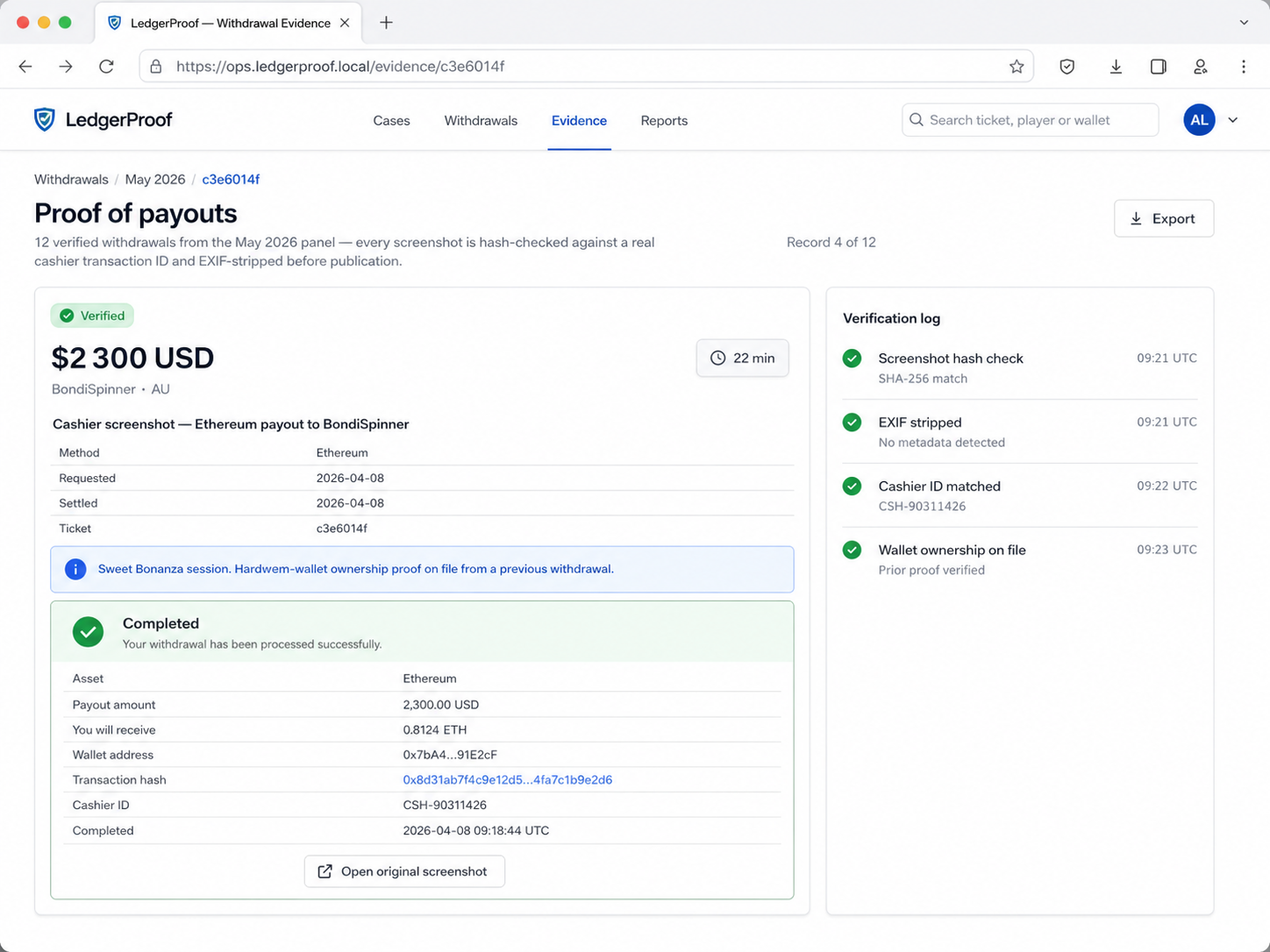
Task: Click the 2,300.00 USD payout amount value
Action: pos(440,705)
